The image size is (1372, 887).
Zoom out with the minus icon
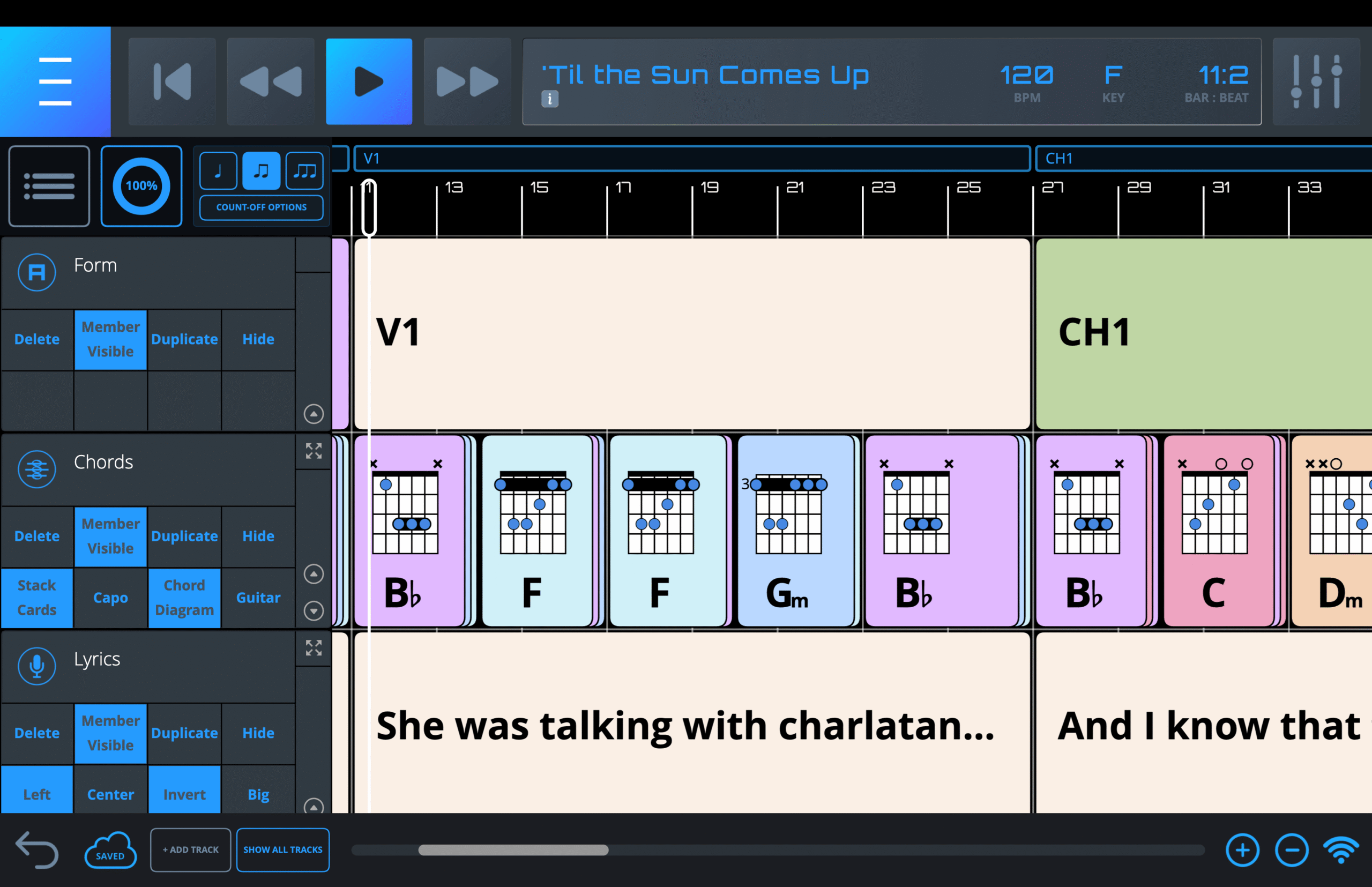[1292, 850]
